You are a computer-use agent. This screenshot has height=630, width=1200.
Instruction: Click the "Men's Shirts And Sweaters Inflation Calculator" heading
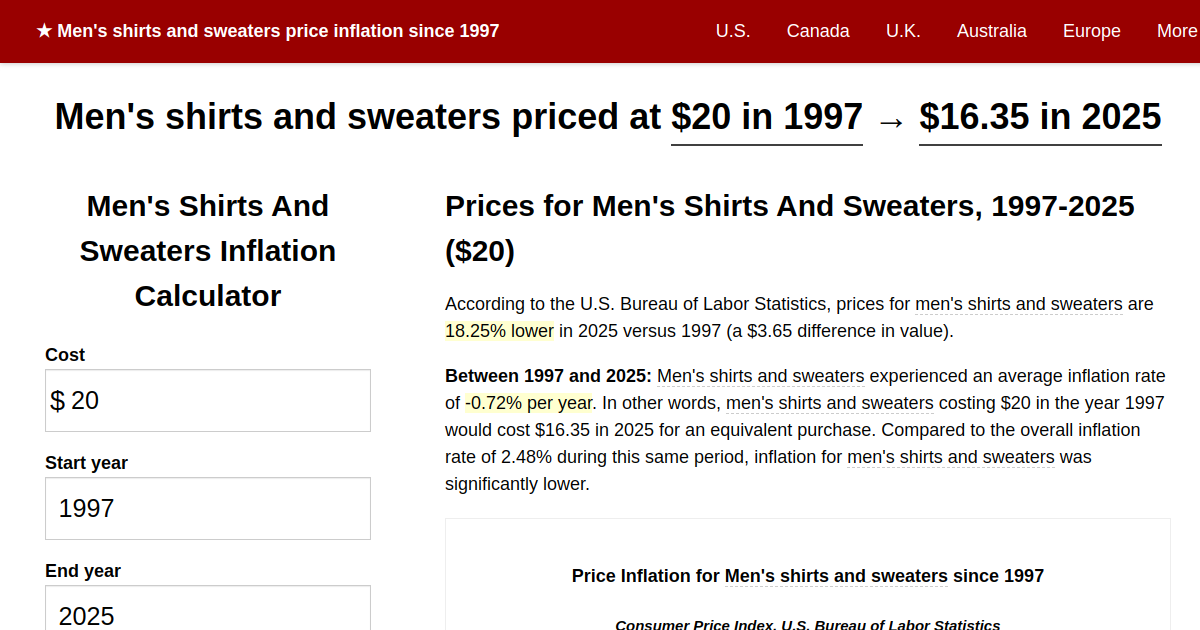(x=208, y=251)
